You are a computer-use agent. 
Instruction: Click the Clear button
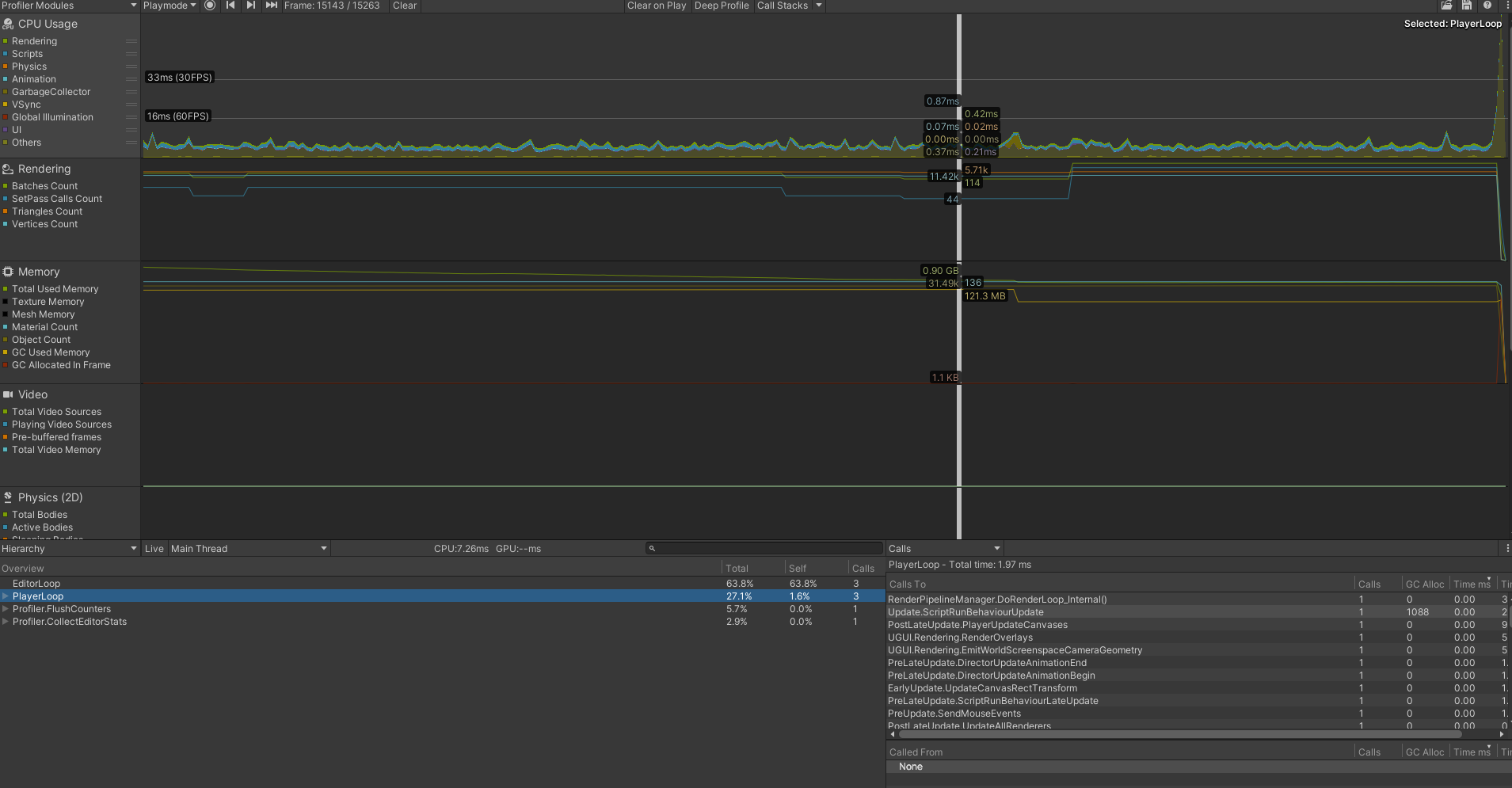(x=405, y=6)
